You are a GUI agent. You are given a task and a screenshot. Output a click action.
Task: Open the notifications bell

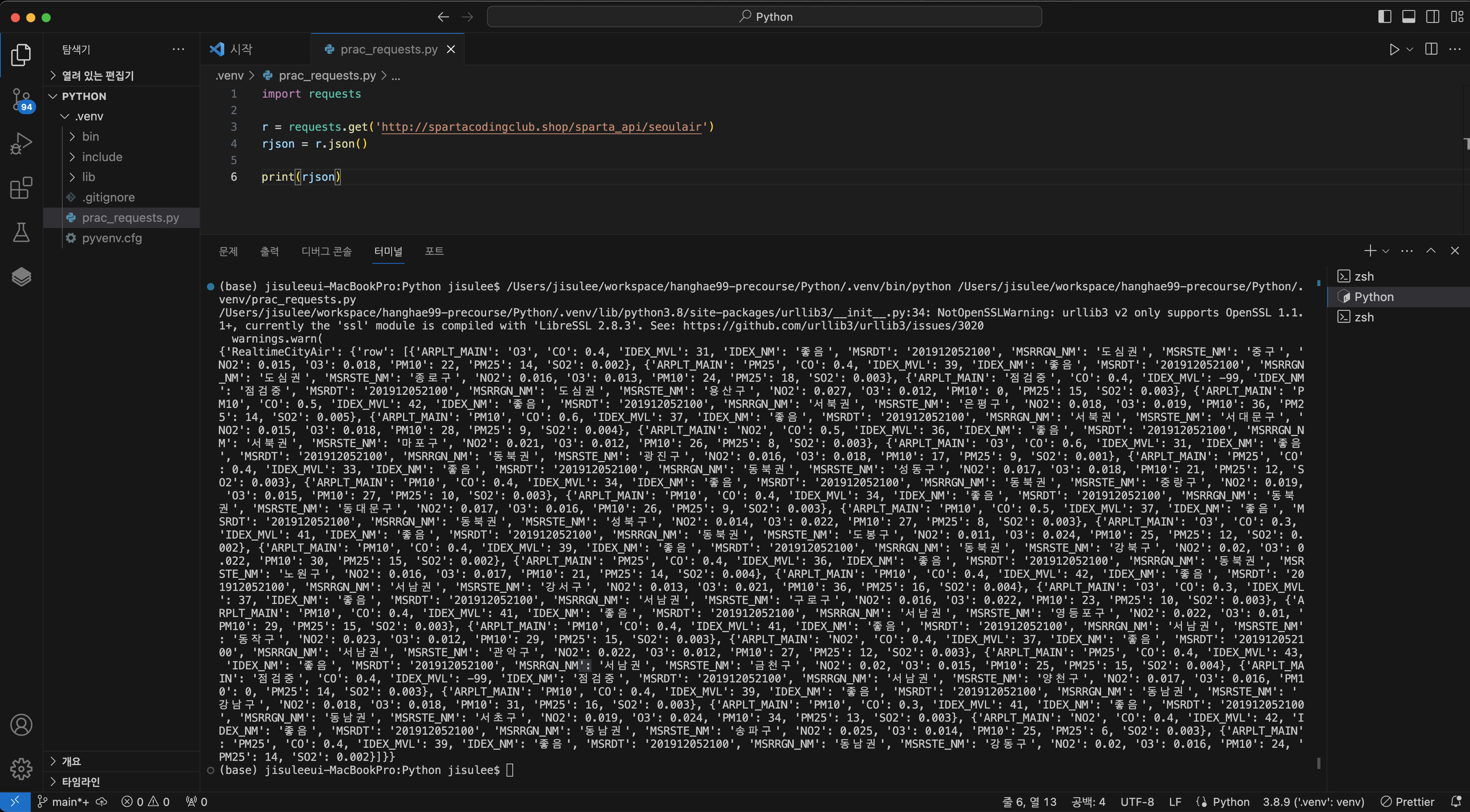(x=1456, y=802)
